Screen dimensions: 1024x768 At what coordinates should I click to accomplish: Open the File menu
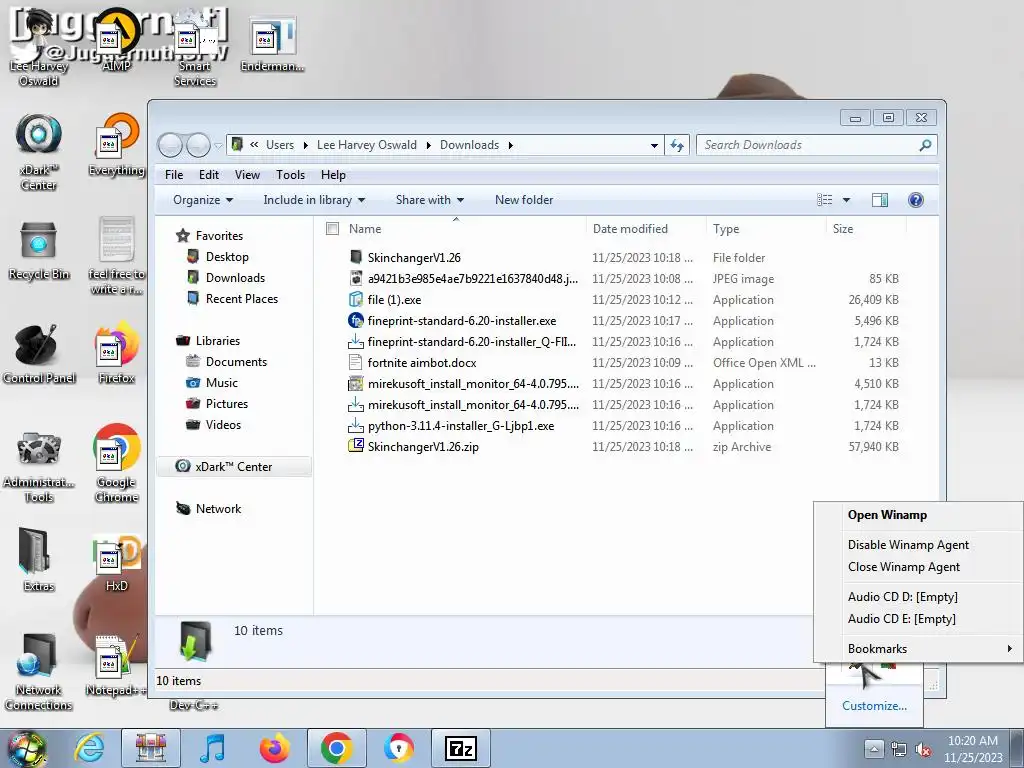pyautogui.click(x=174, y=175)
